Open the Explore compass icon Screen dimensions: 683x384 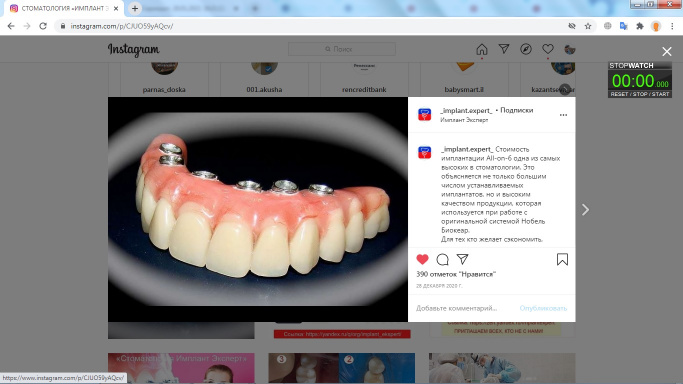tap(526, 49)
